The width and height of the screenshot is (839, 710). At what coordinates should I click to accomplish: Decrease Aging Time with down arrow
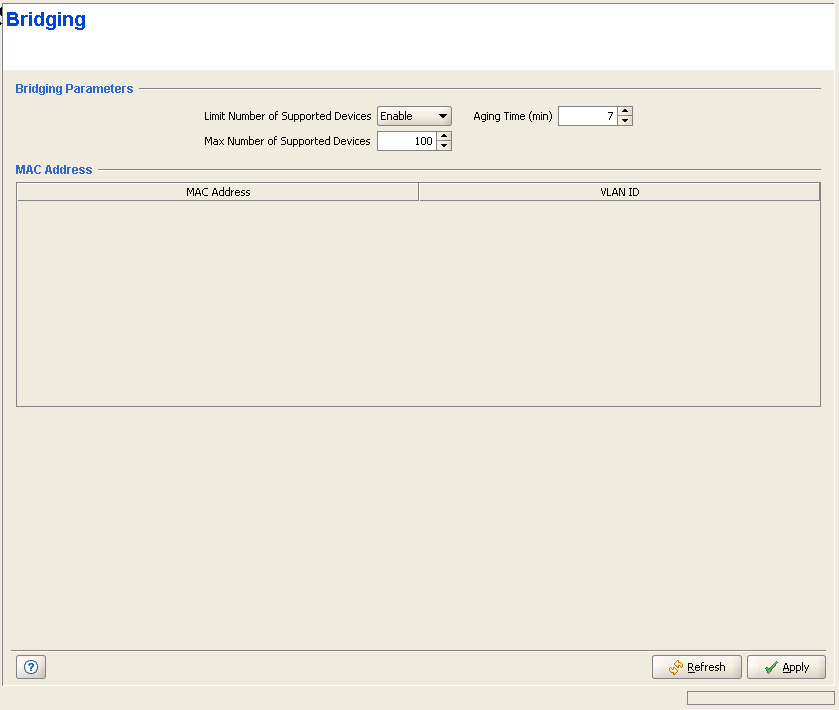625,121
